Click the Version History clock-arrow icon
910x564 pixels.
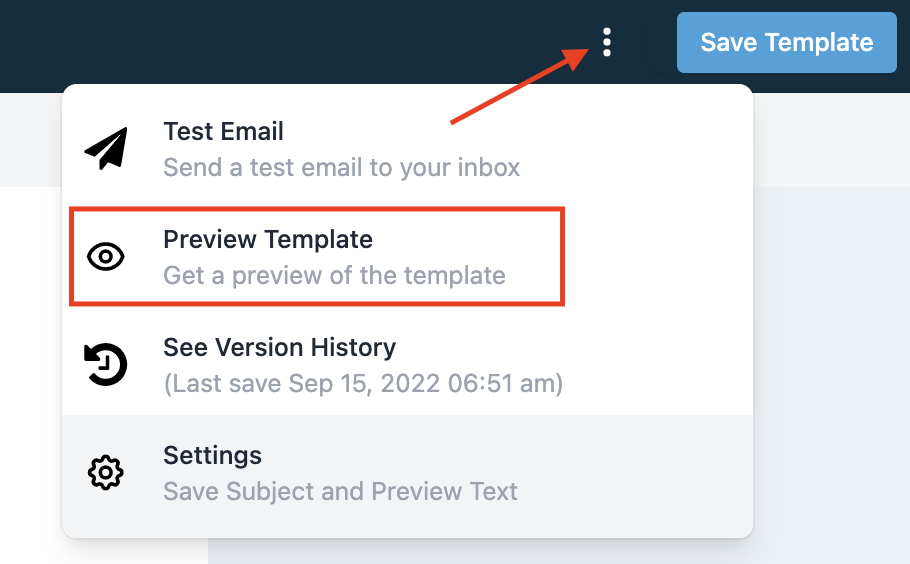click(106, 364)
